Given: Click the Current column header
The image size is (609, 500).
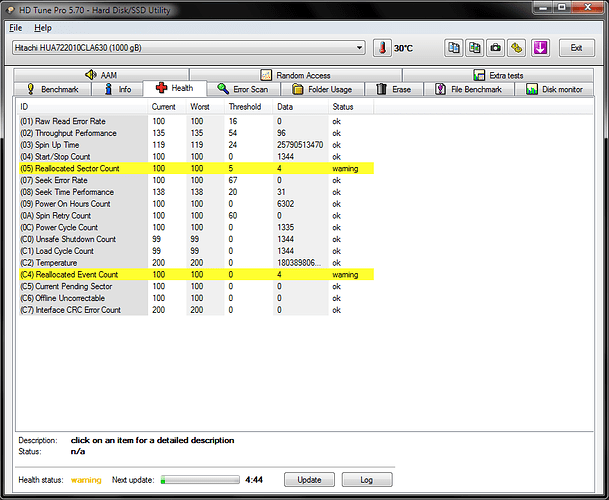Looking at the screenshot, I should (x=167, y=107).
